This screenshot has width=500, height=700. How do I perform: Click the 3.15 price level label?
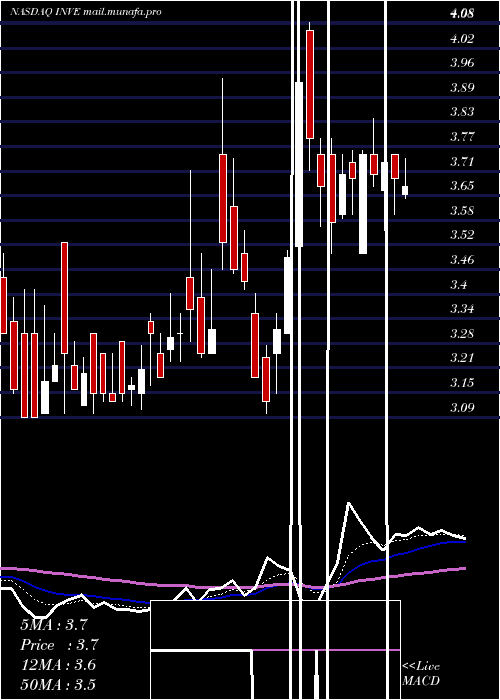pyautogui.click(x=462, y=383)
